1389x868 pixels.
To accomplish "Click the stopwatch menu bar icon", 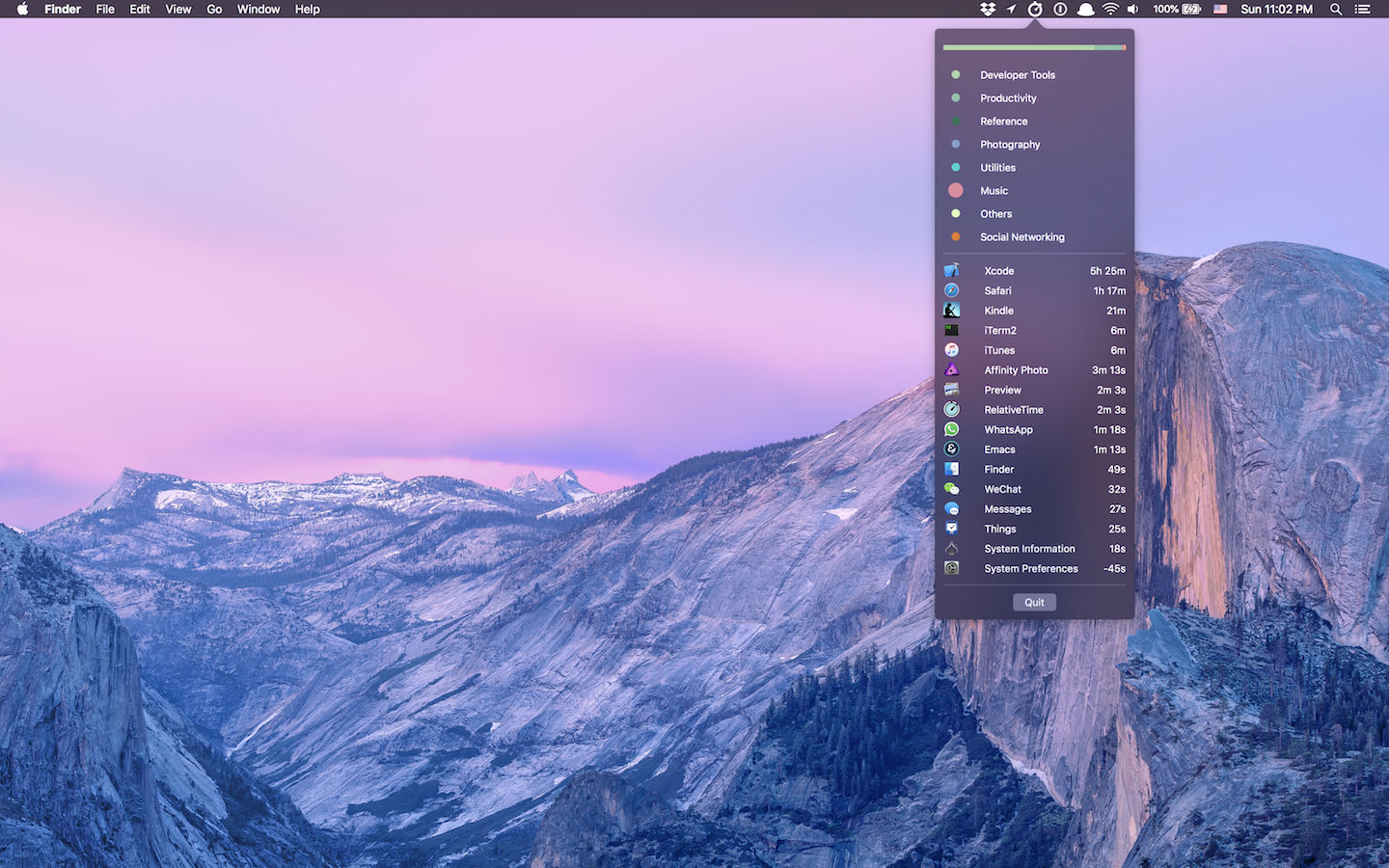I will pyautogui.click(x=1035, y=9).
